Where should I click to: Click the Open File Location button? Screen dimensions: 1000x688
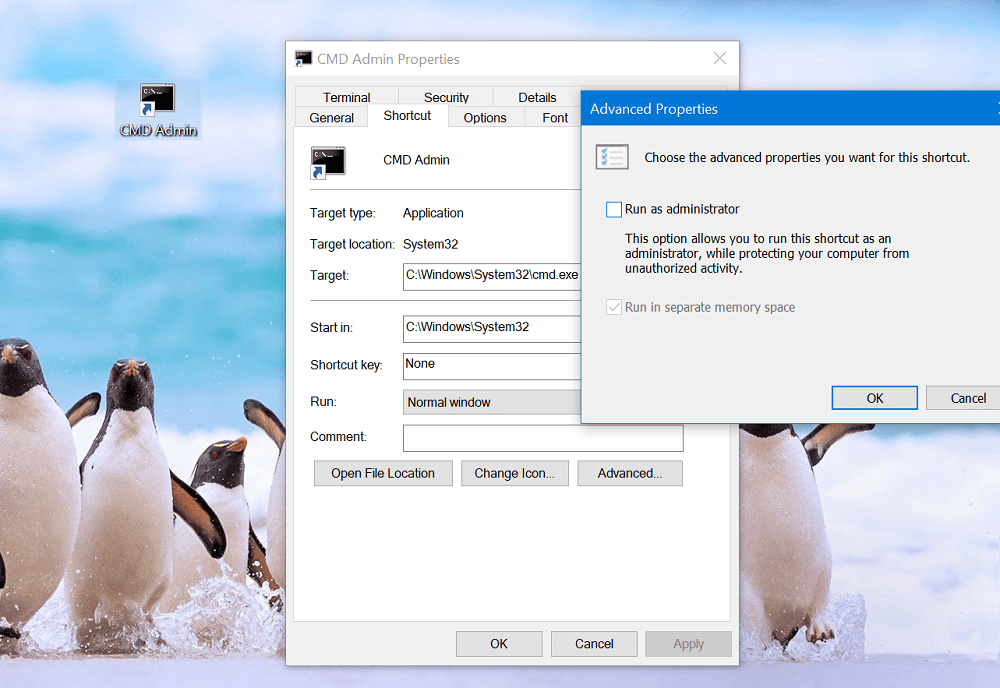[383, 473]
